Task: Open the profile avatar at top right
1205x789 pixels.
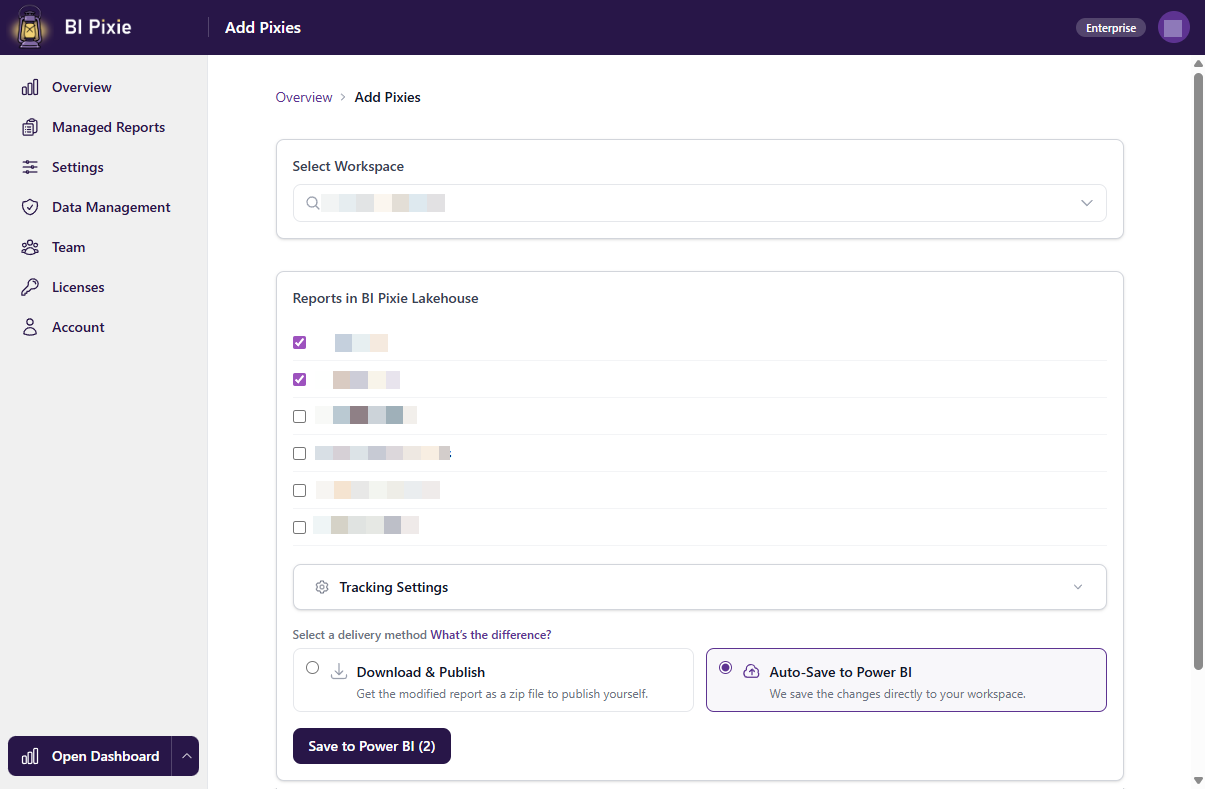Action: [x=1173, y=27]
